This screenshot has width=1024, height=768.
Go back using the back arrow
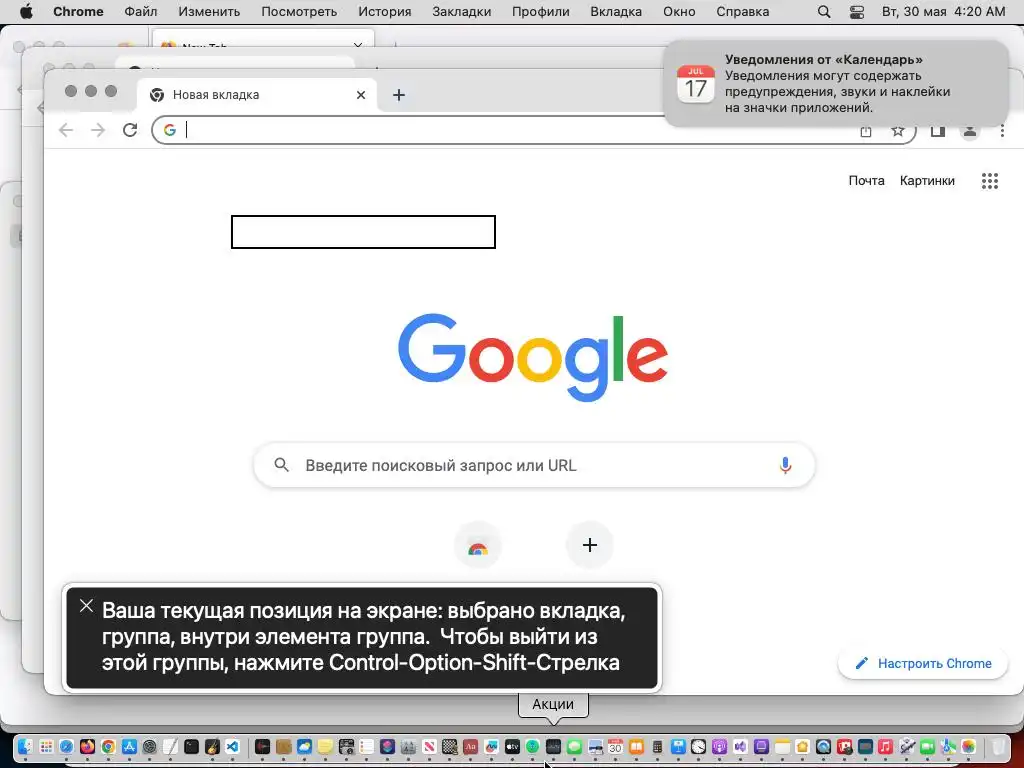(x=66, y=130)
